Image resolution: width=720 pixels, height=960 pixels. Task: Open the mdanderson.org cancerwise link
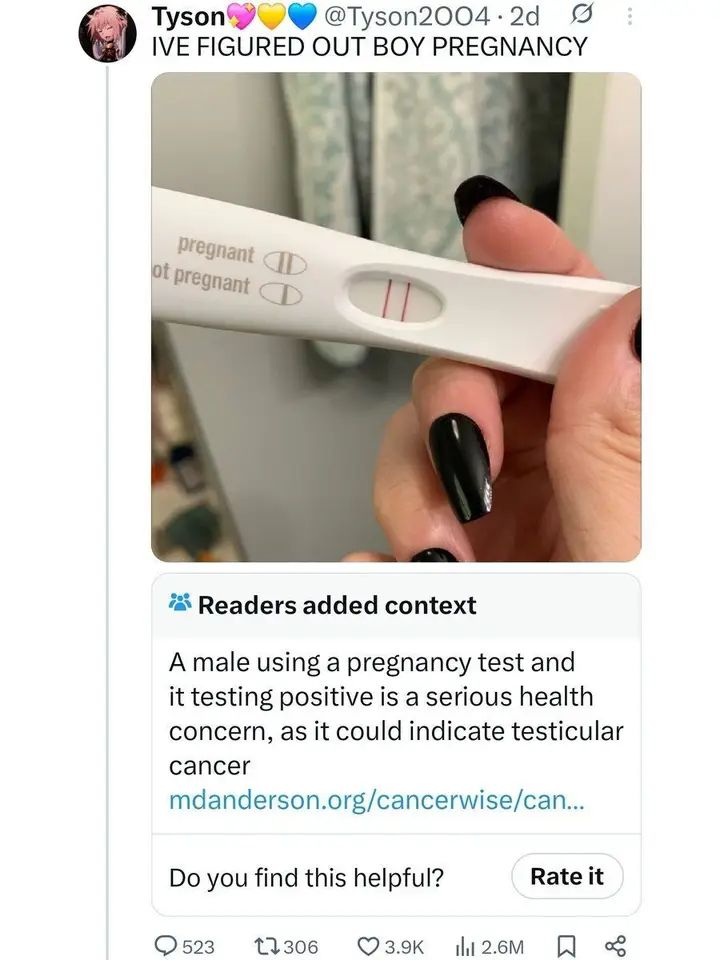(x=377, y=800)
